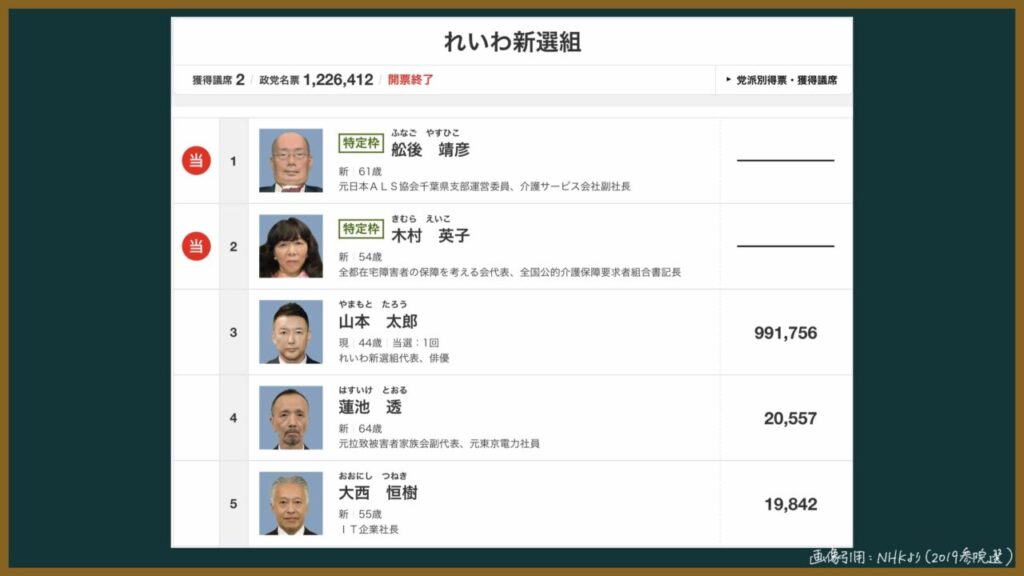Select the candidate name 蓮池 透

(369, 407)
